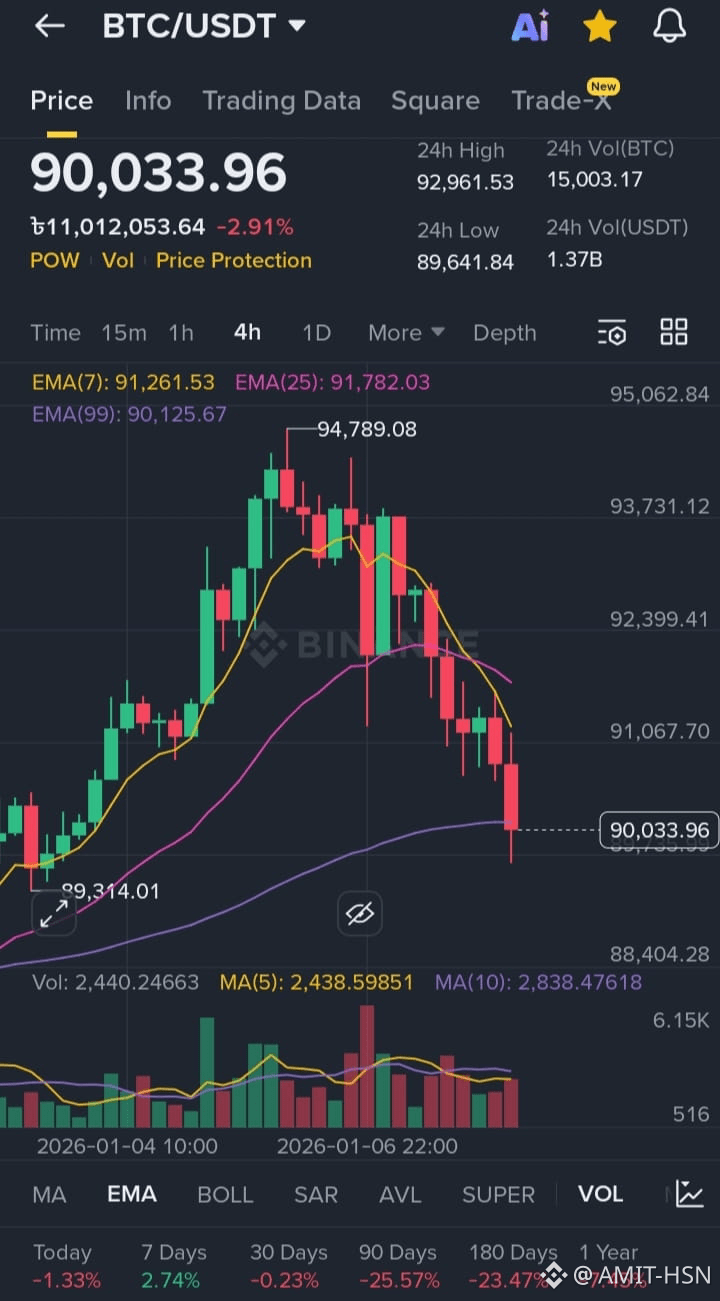Open the Square tab
Viewport: 720px width, 1301px height.
(435, 100)
